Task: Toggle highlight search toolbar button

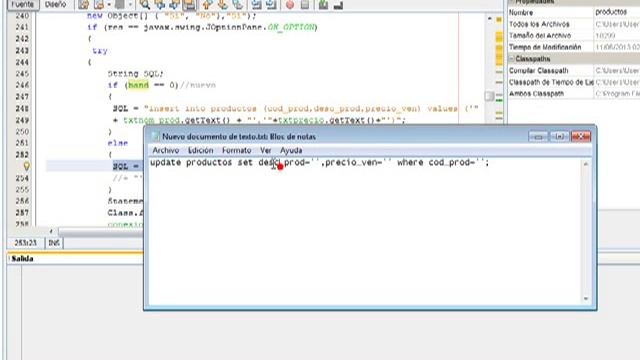Action: 189,5
